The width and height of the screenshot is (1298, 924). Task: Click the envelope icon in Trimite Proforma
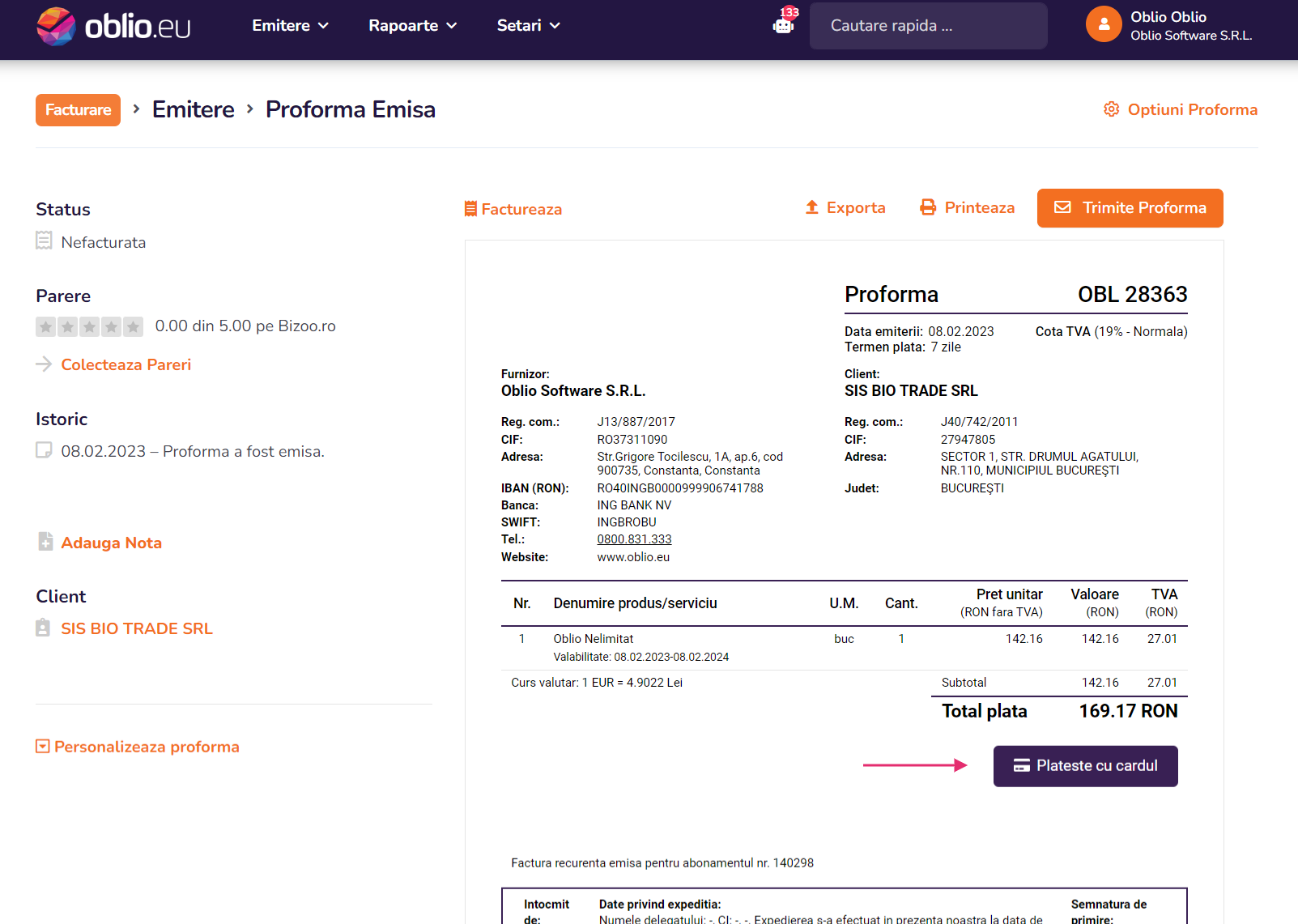(x=1062, y=207)
